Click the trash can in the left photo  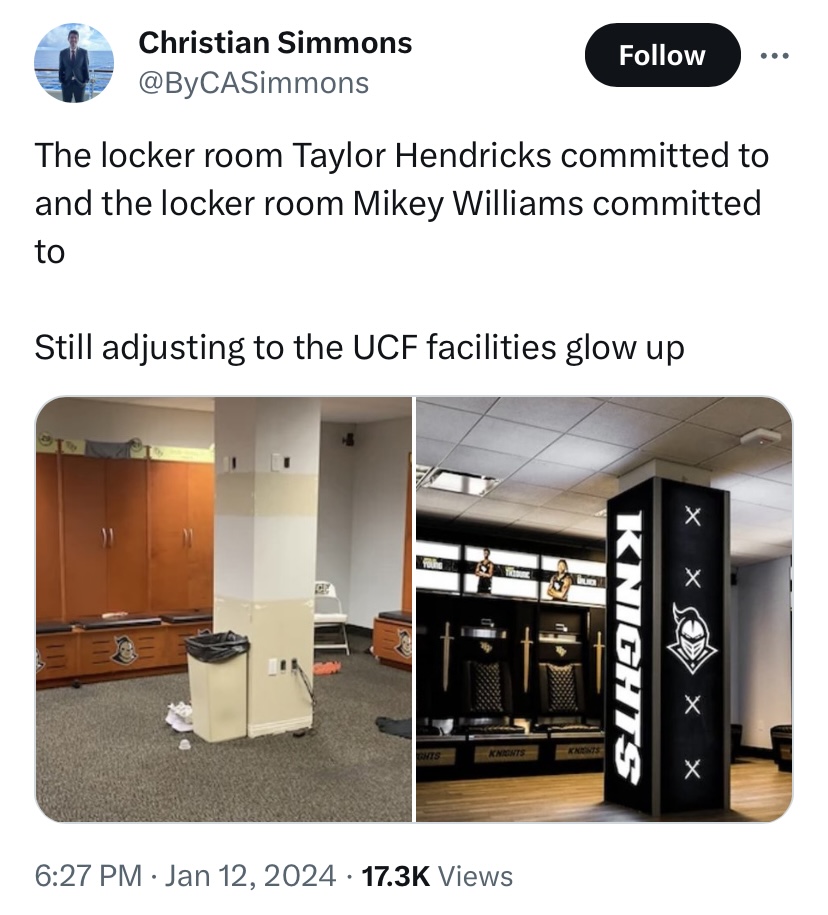(218, 686)
